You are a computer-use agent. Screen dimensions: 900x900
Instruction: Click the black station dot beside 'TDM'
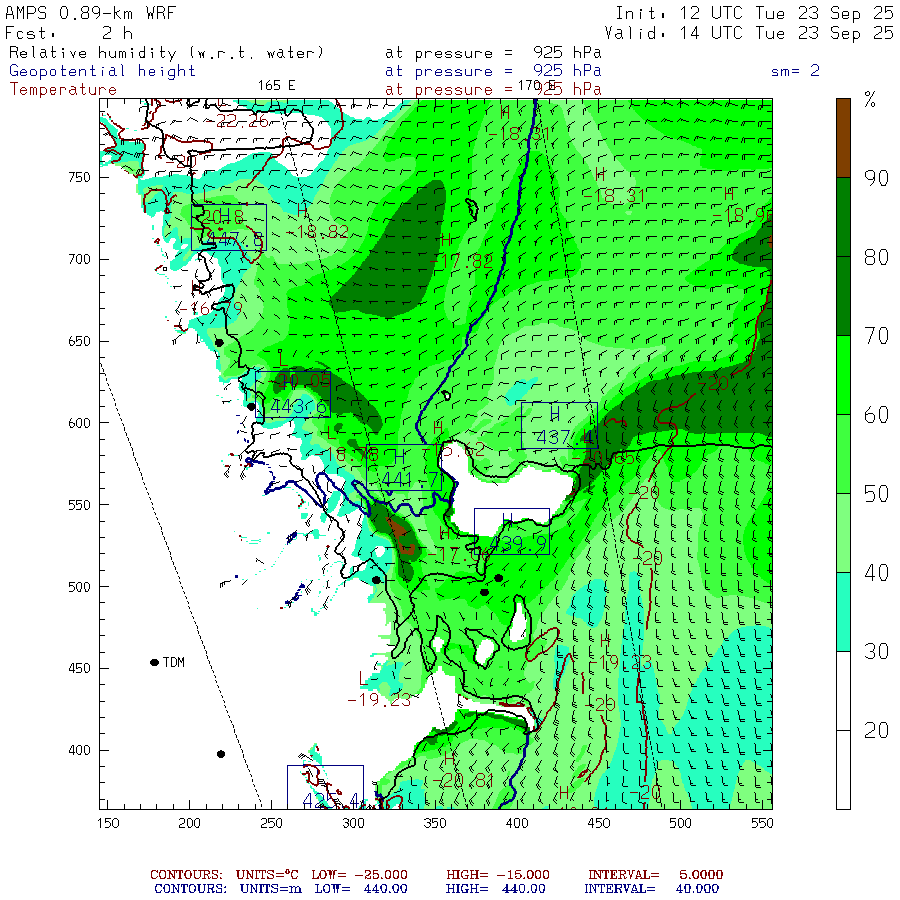click(154, 662)
